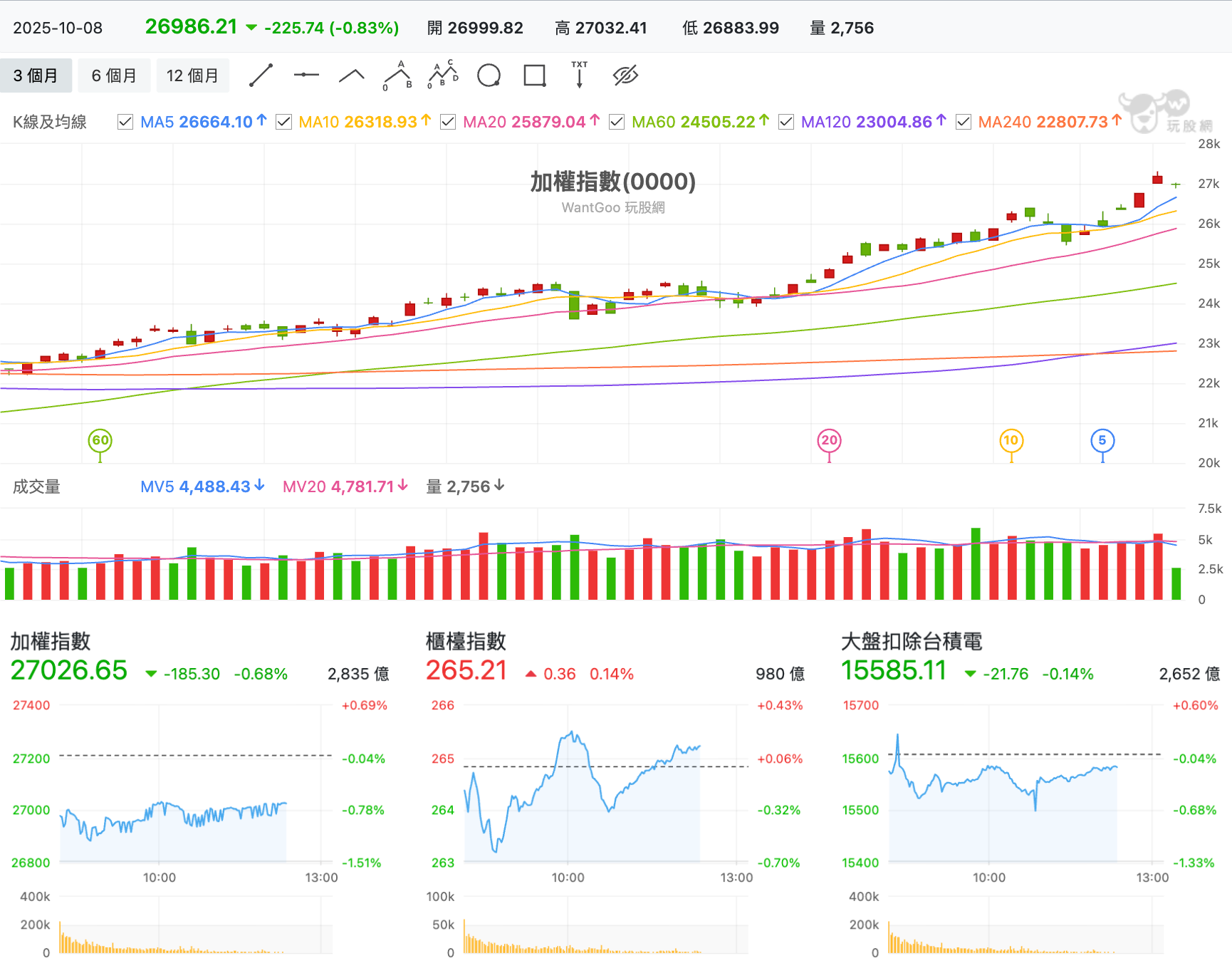
Task: Disable the MA240 moving average checkbox
Action: [963, 123]
